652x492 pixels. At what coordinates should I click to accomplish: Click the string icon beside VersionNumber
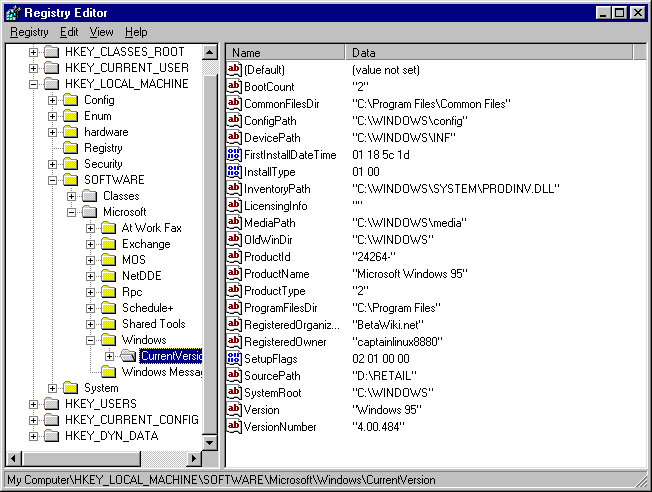pyautogui.click(x=234, y=427)
